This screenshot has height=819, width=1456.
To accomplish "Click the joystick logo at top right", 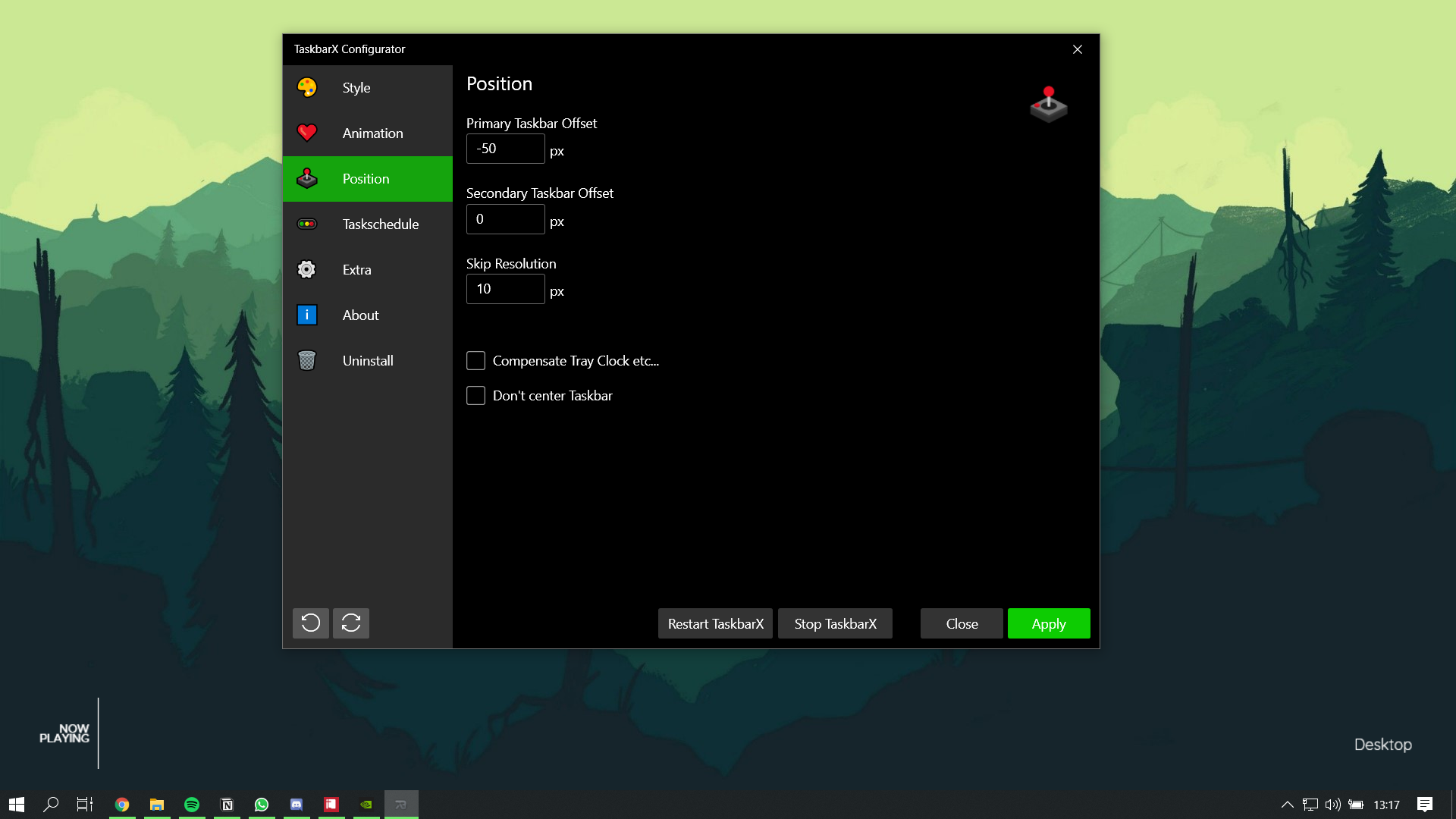I will coord(1049,104).
